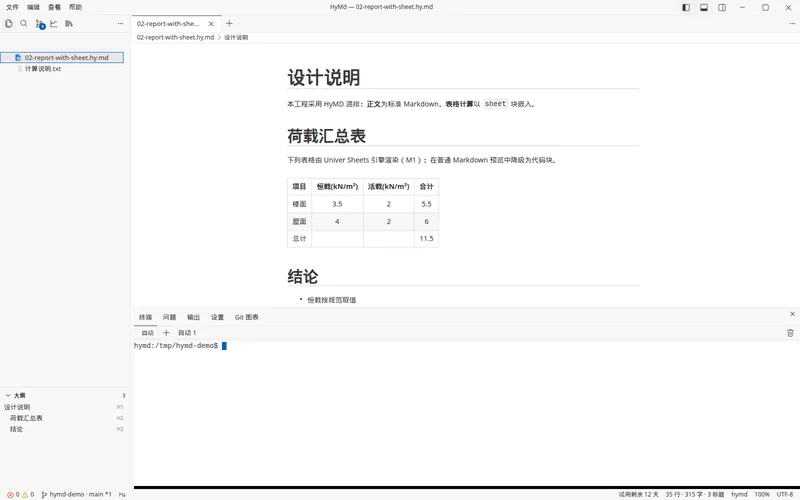Click the warning count icon in the status bar
This screenshot has height=500, width=800.
[24, 494]
